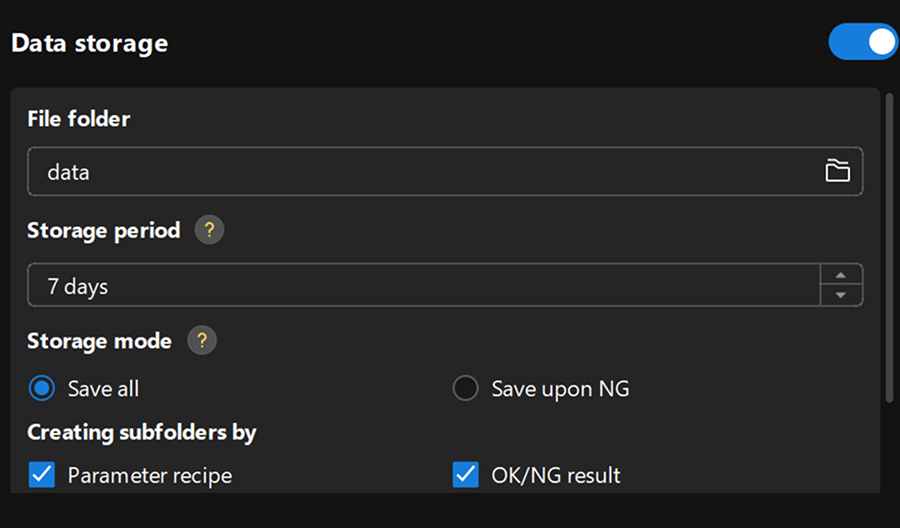Click the Creating subfolders by label
900x528 pixels.
pos(141,432)
